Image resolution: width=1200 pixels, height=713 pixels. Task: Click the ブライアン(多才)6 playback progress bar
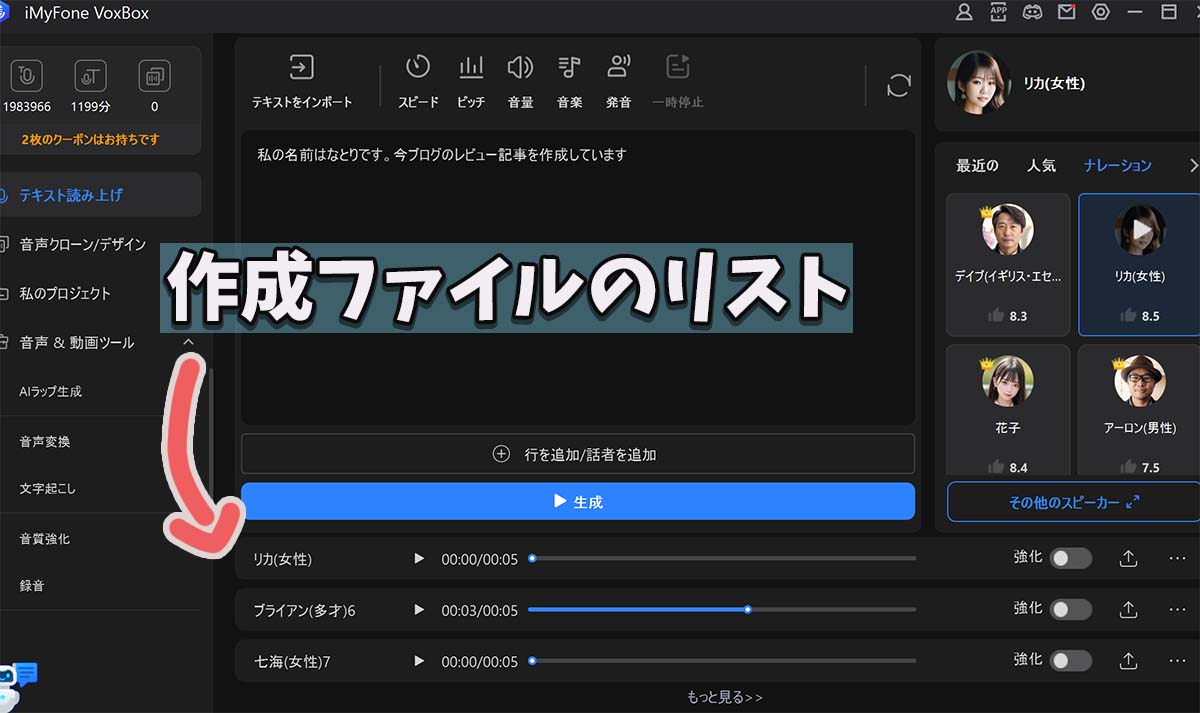[x=722, y=609]
